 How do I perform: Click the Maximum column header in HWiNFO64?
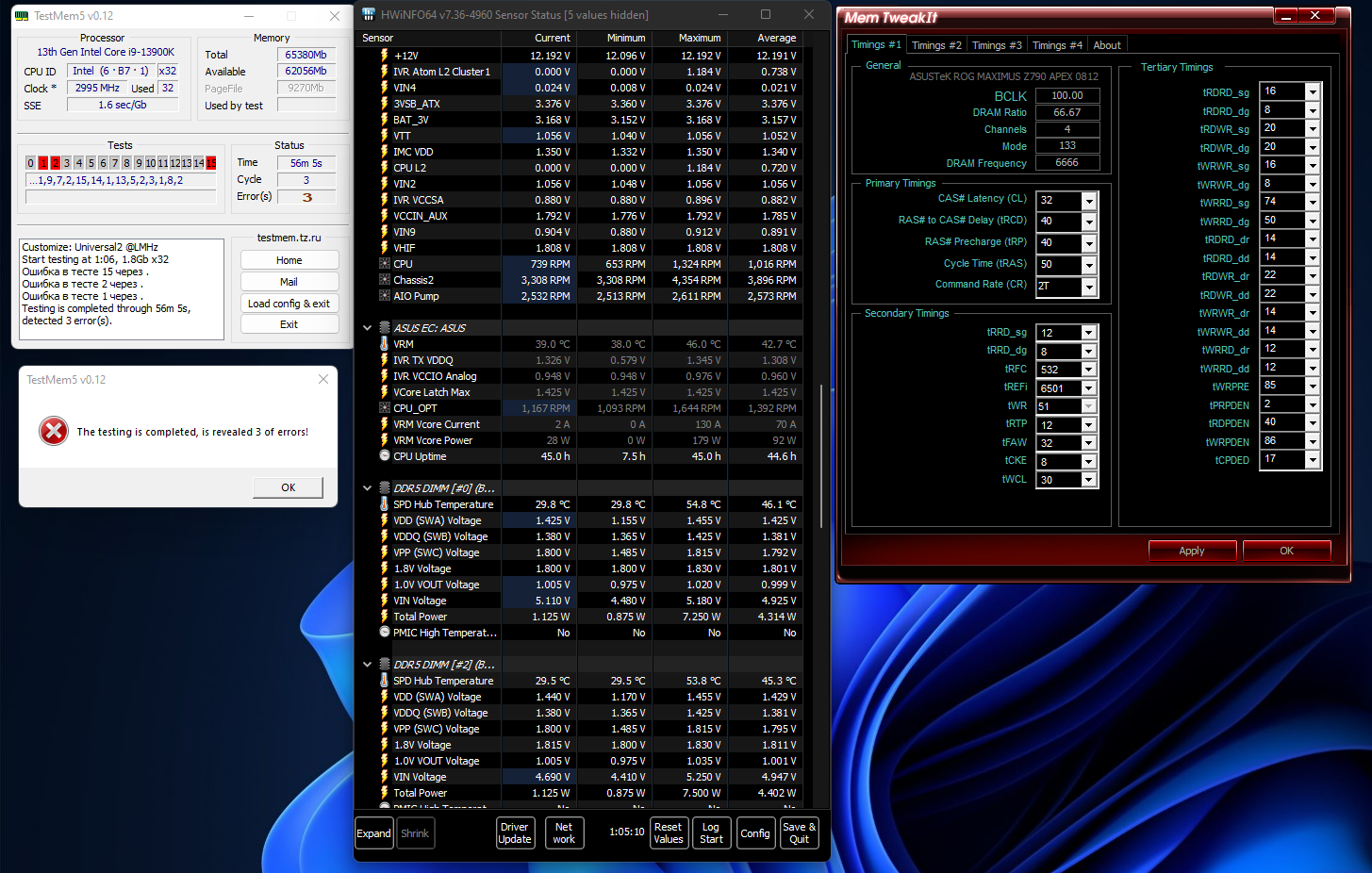coord(691,38)
